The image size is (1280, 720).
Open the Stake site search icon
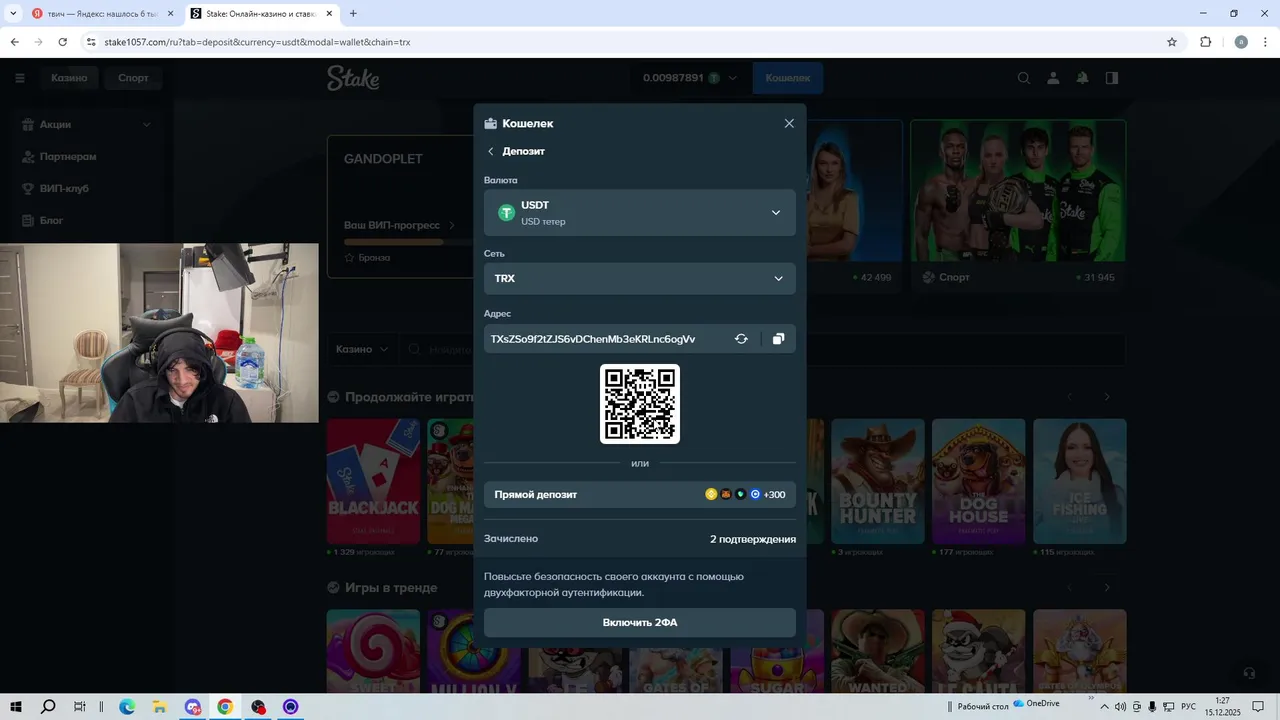tap(1023, 78)
